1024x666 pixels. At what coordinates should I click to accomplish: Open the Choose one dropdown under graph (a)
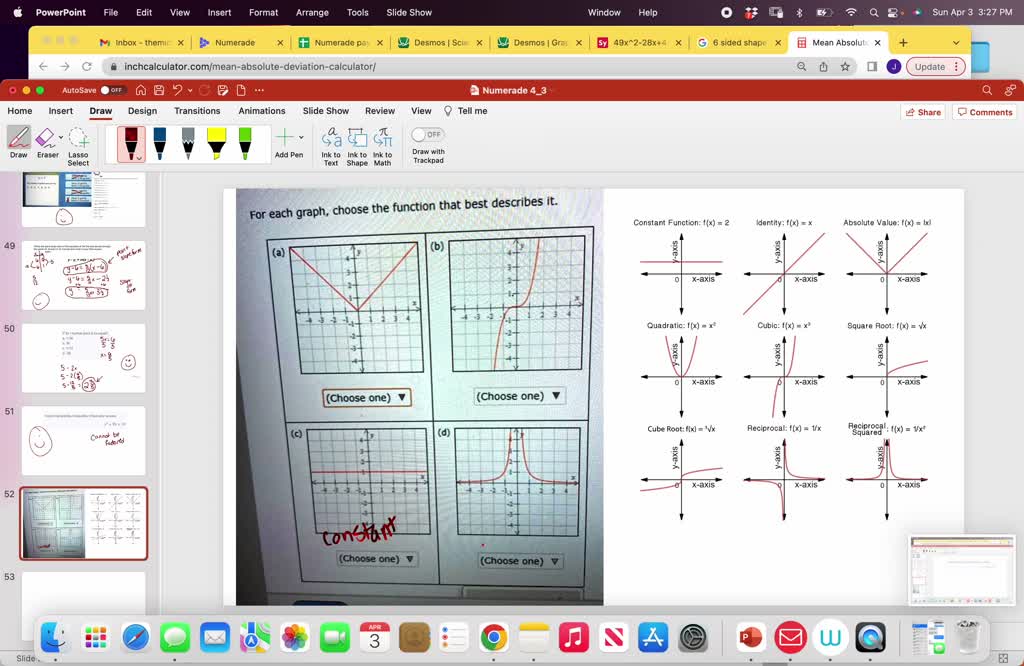365,397
